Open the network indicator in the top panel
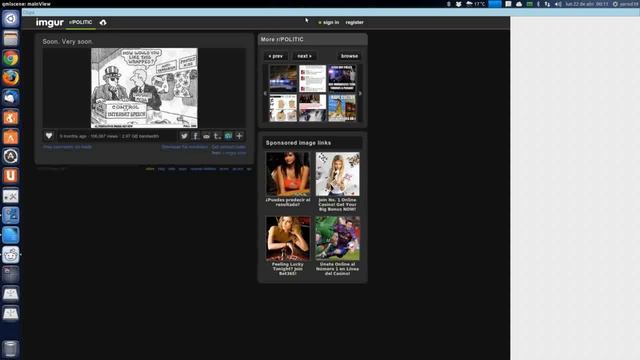This screenshot has width=640, height=360. point(547,4)
